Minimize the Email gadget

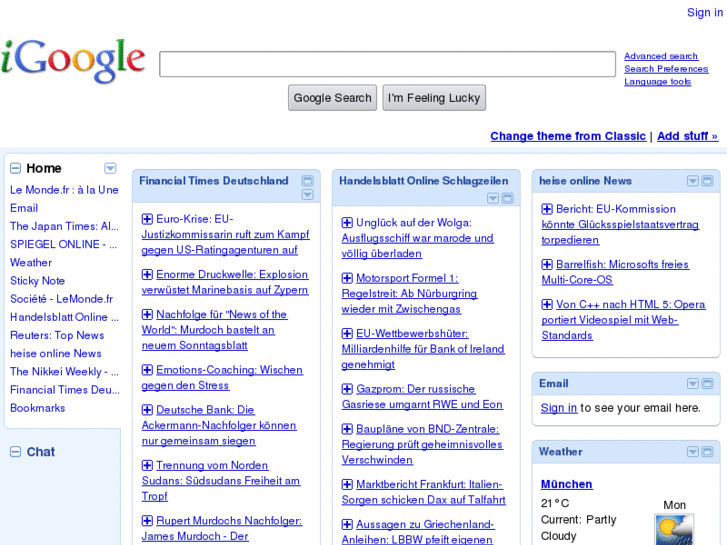[x=708, y=384]
